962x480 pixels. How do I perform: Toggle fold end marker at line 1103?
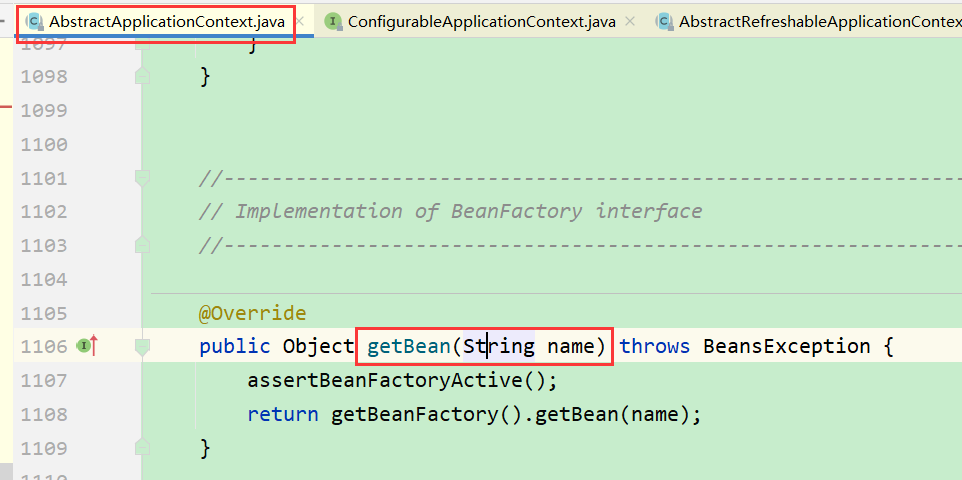click(x=142, y=246)
